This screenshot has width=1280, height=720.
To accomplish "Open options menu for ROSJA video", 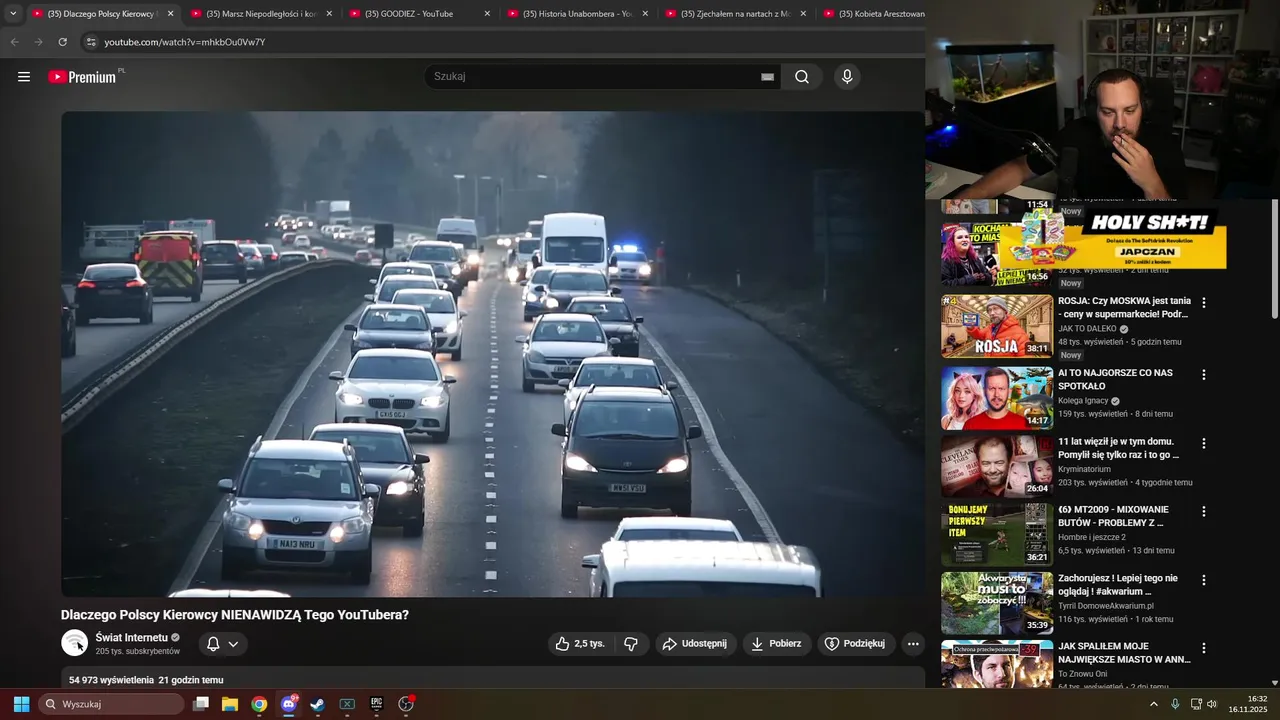I will [x=1204, y=302].
